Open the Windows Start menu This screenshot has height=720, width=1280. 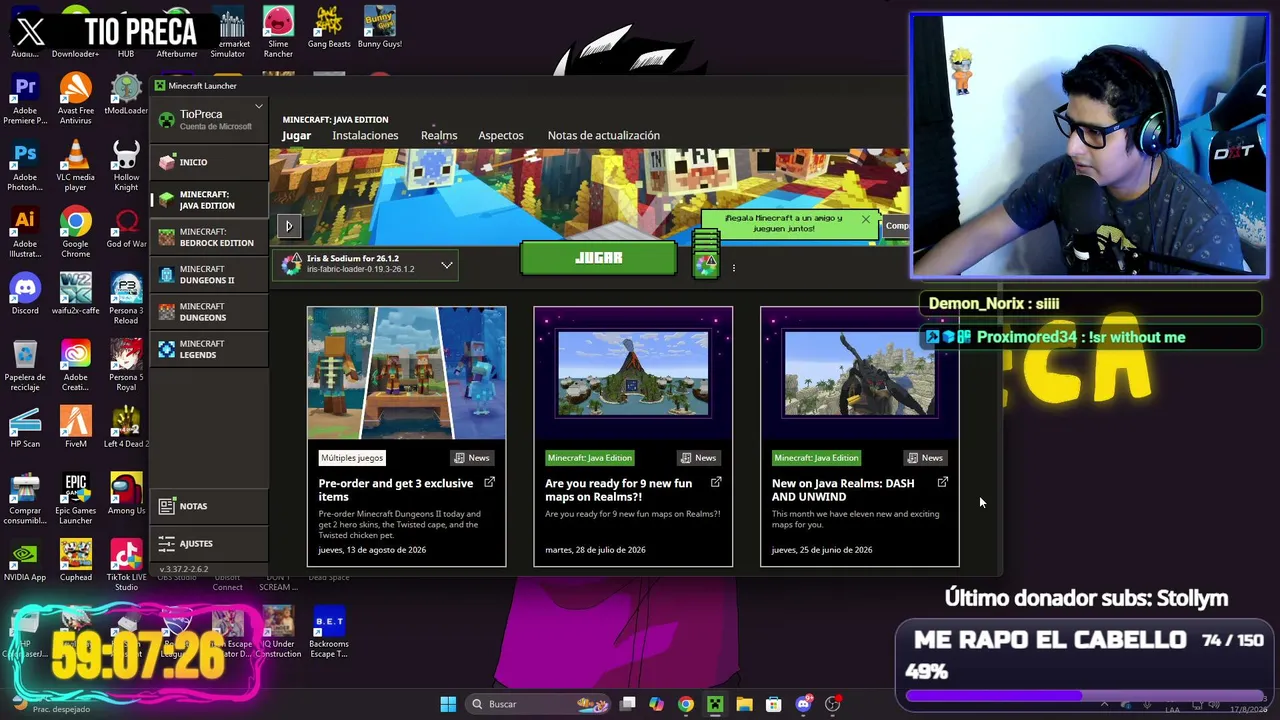[448, 704]
